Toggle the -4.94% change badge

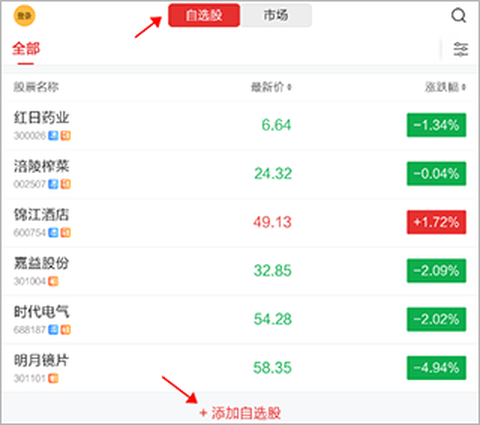coord(436,368)
